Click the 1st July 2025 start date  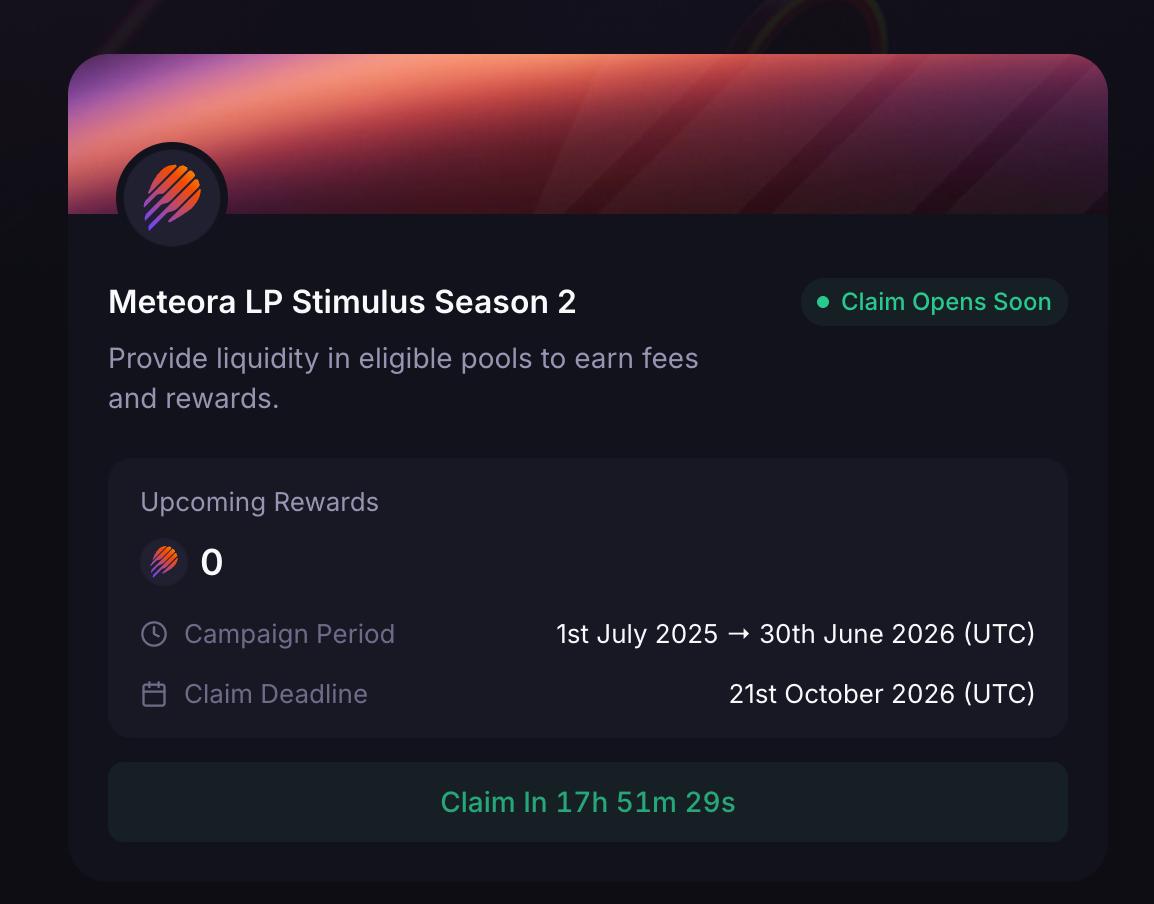click(637, 634)
